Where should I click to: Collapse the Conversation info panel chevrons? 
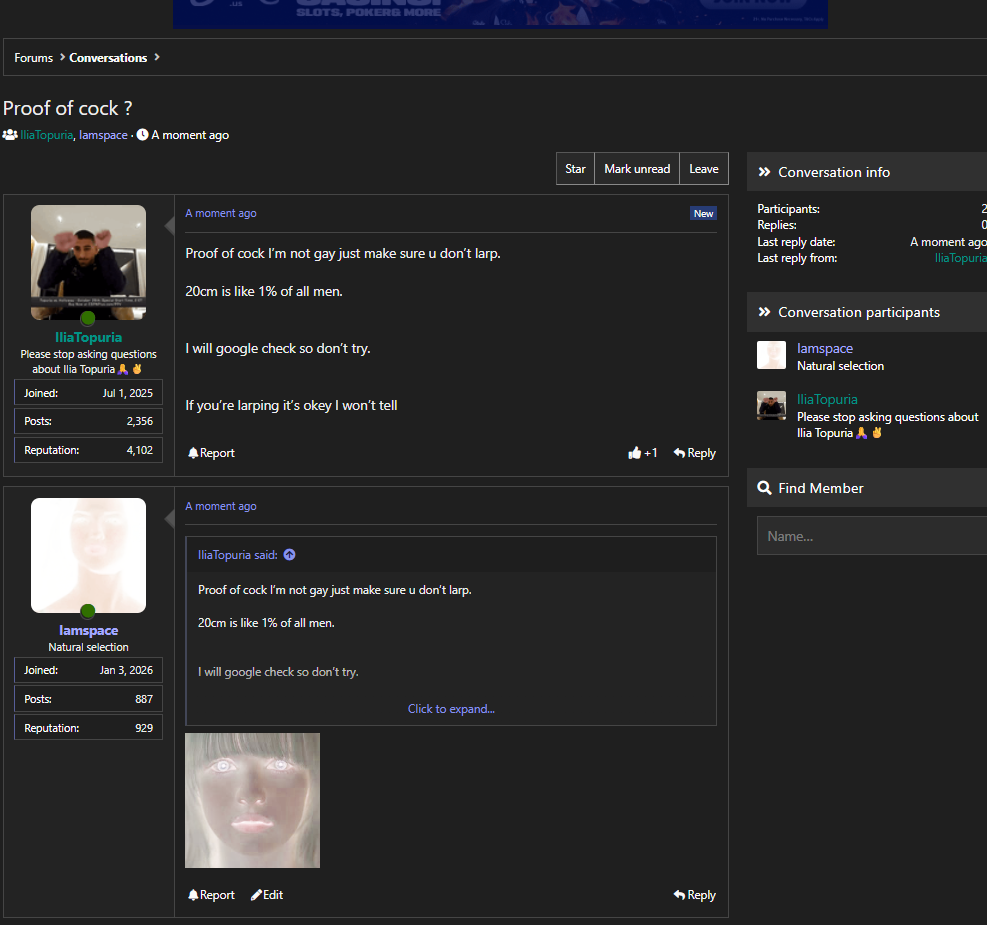764,172
